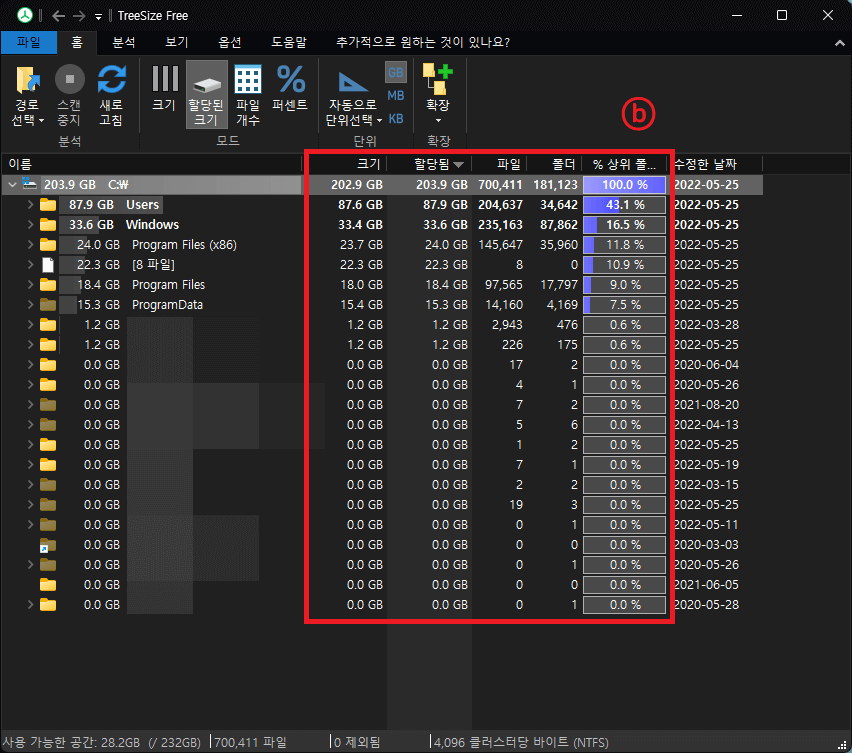Select the folder icon dated 2021-06-05
This screenshot has height=753, width=852.
[x=48, y=585]
